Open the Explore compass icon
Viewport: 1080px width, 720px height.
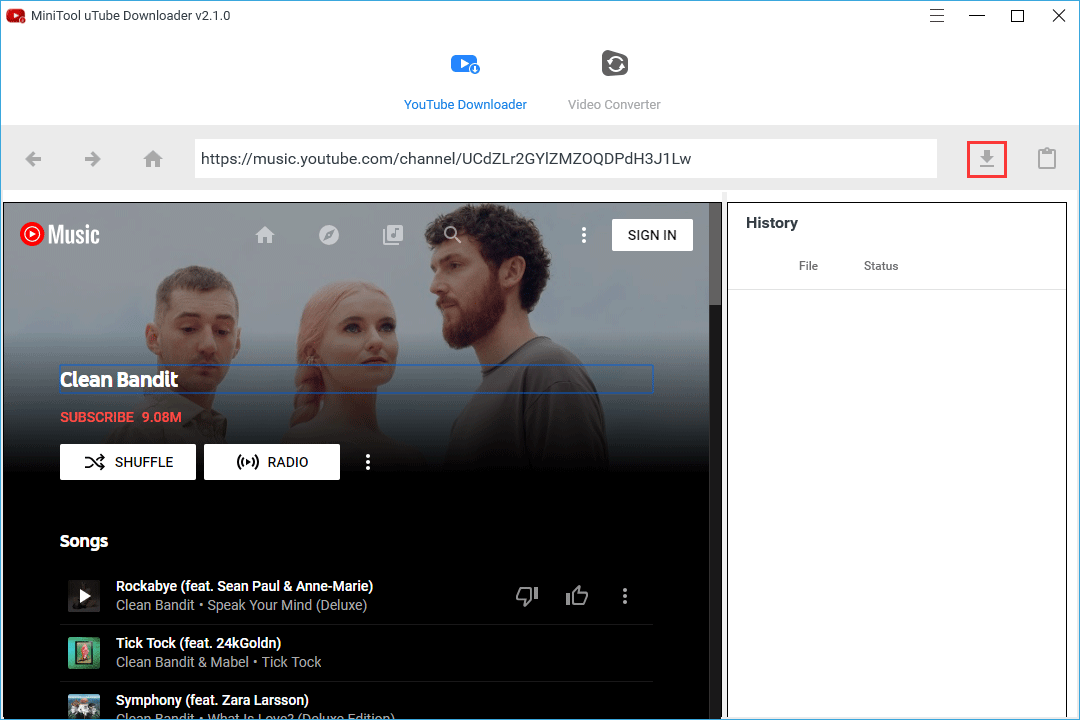point(329,236)
